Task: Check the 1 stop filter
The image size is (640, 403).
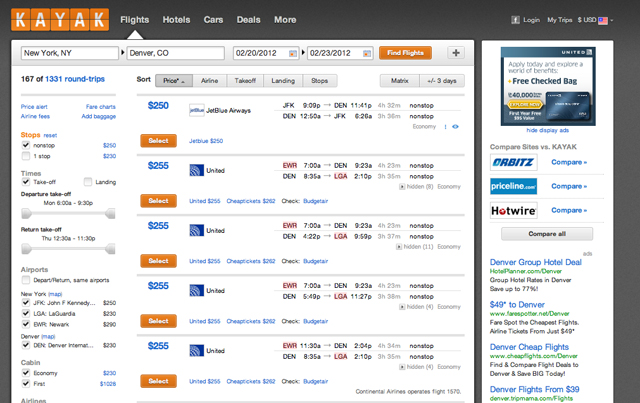Action: point(26,156)
